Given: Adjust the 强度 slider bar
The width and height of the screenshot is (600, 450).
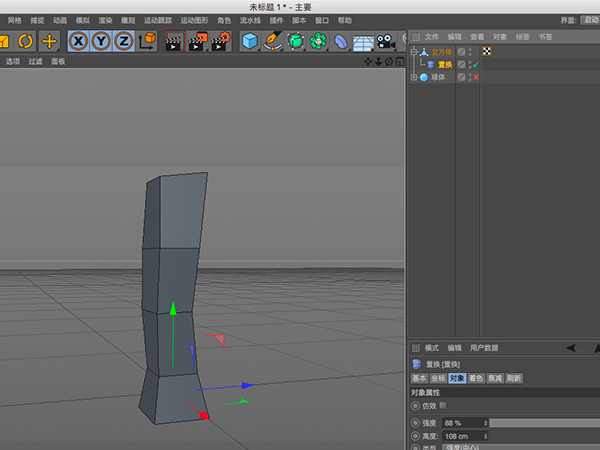Looking at the screenshot, I should coord(545,423).
